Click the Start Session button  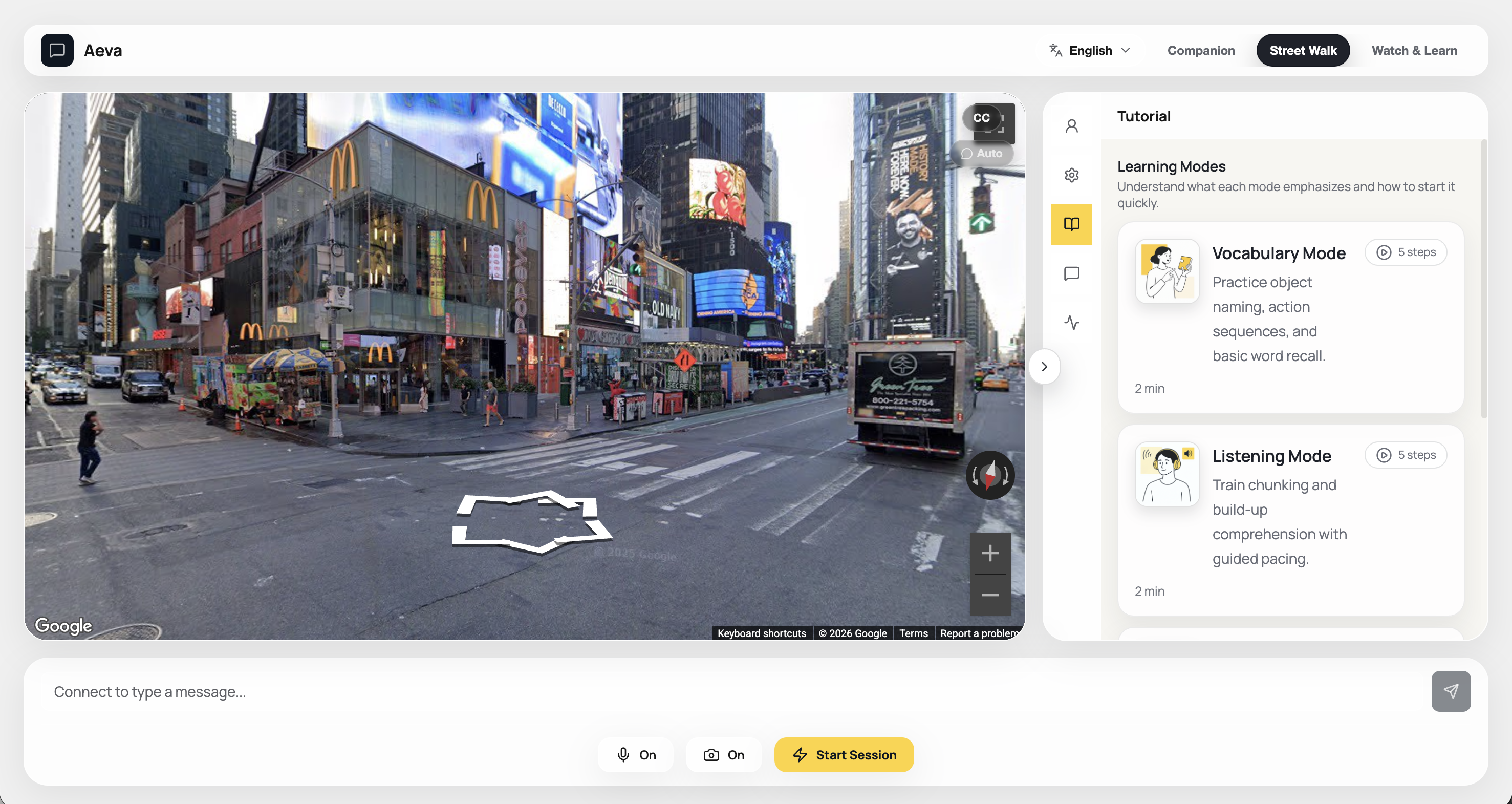(844, 755)
